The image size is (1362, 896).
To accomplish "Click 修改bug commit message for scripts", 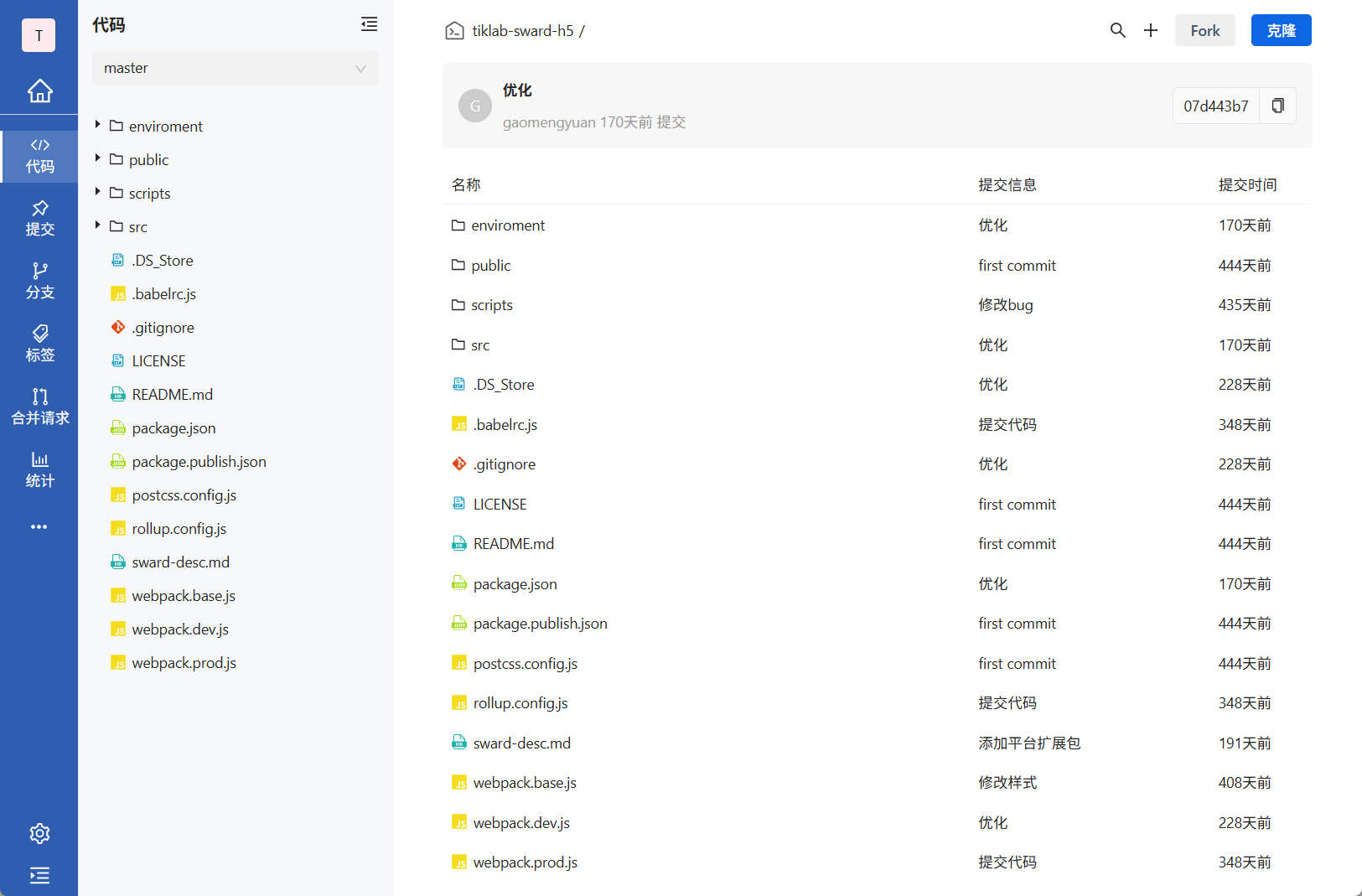I will click(x=1006, y=305).
